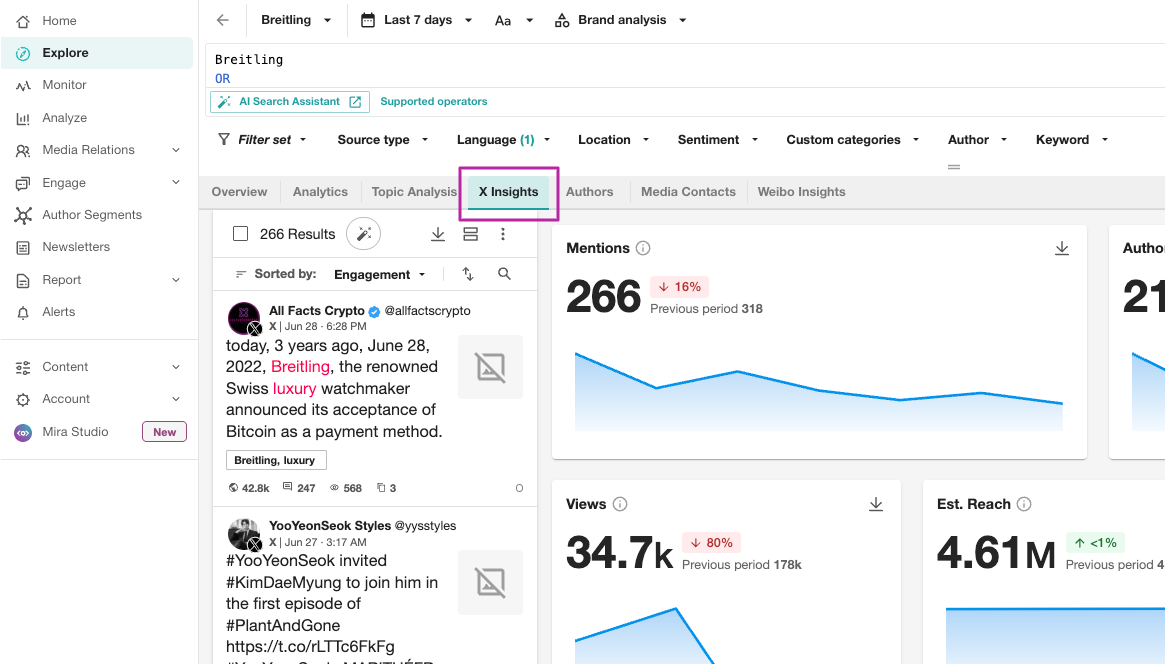Open the Breitling search dropdown
This screenshot has width=1165, height=664.
[x=296, y=20]
